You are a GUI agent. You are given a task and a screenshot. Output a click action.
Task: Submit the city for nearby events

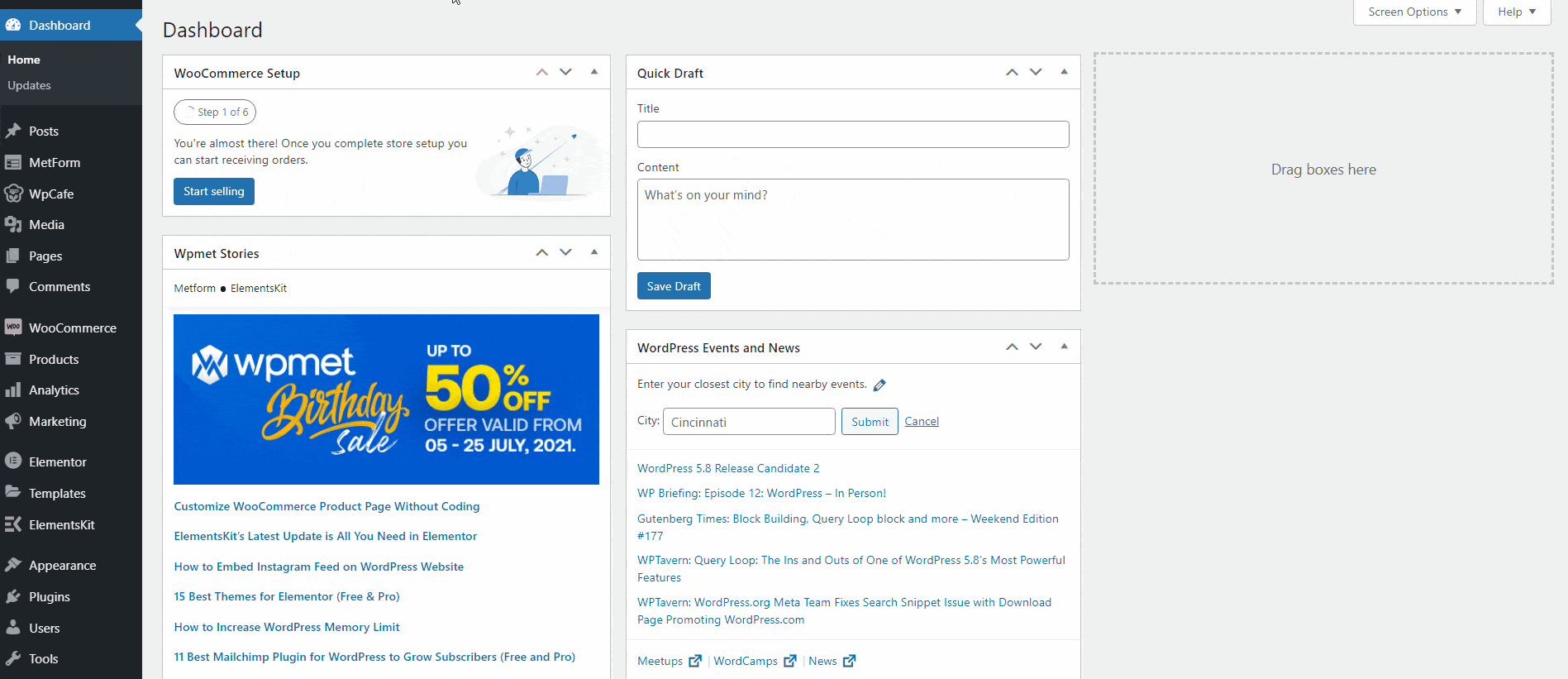870,422
